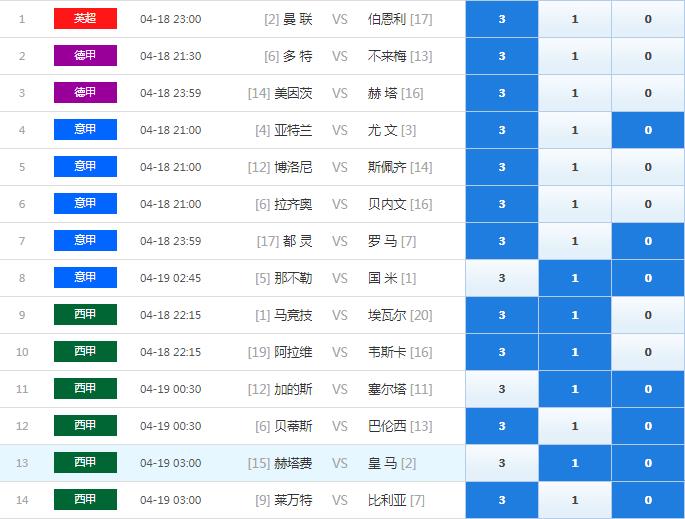Click the 西甲 tag for 莱万特 match
The height and width of the screenshot is (519, 685).
coord(85,499)
